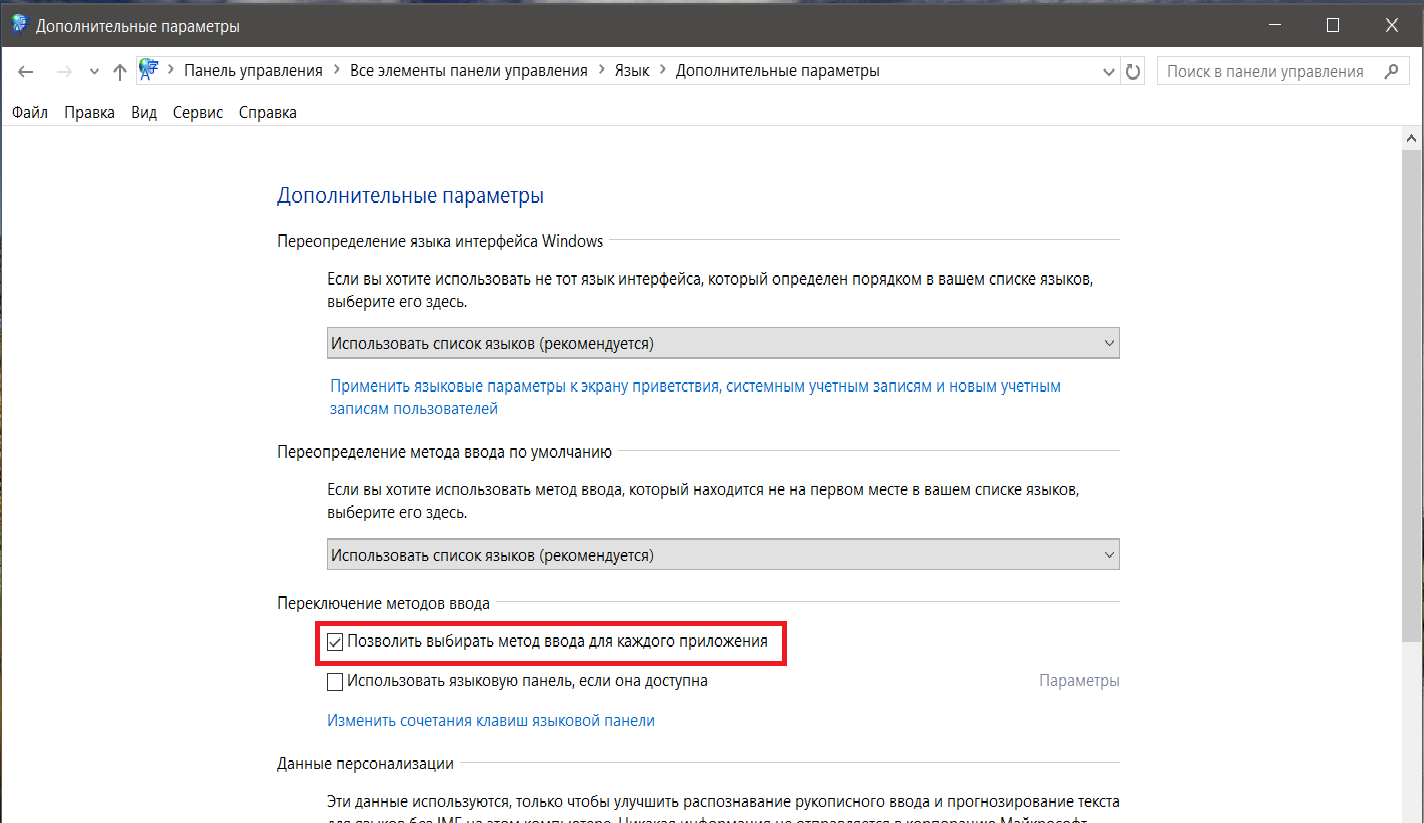The image size is (1424, 823).
Task: Open the Windows interface language dropdown
Action: click(x=723, y=343)
